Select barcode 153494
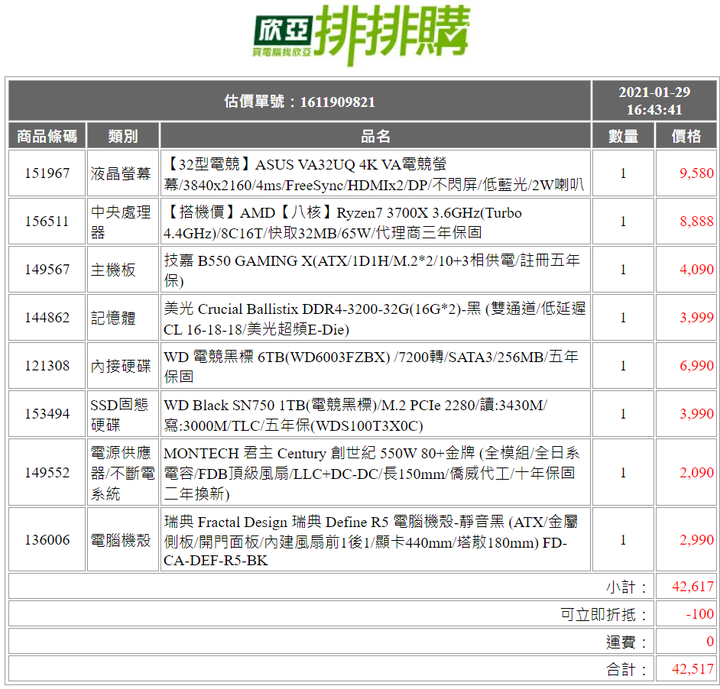Screen dimensions: 720x689 tap(47, 414)
